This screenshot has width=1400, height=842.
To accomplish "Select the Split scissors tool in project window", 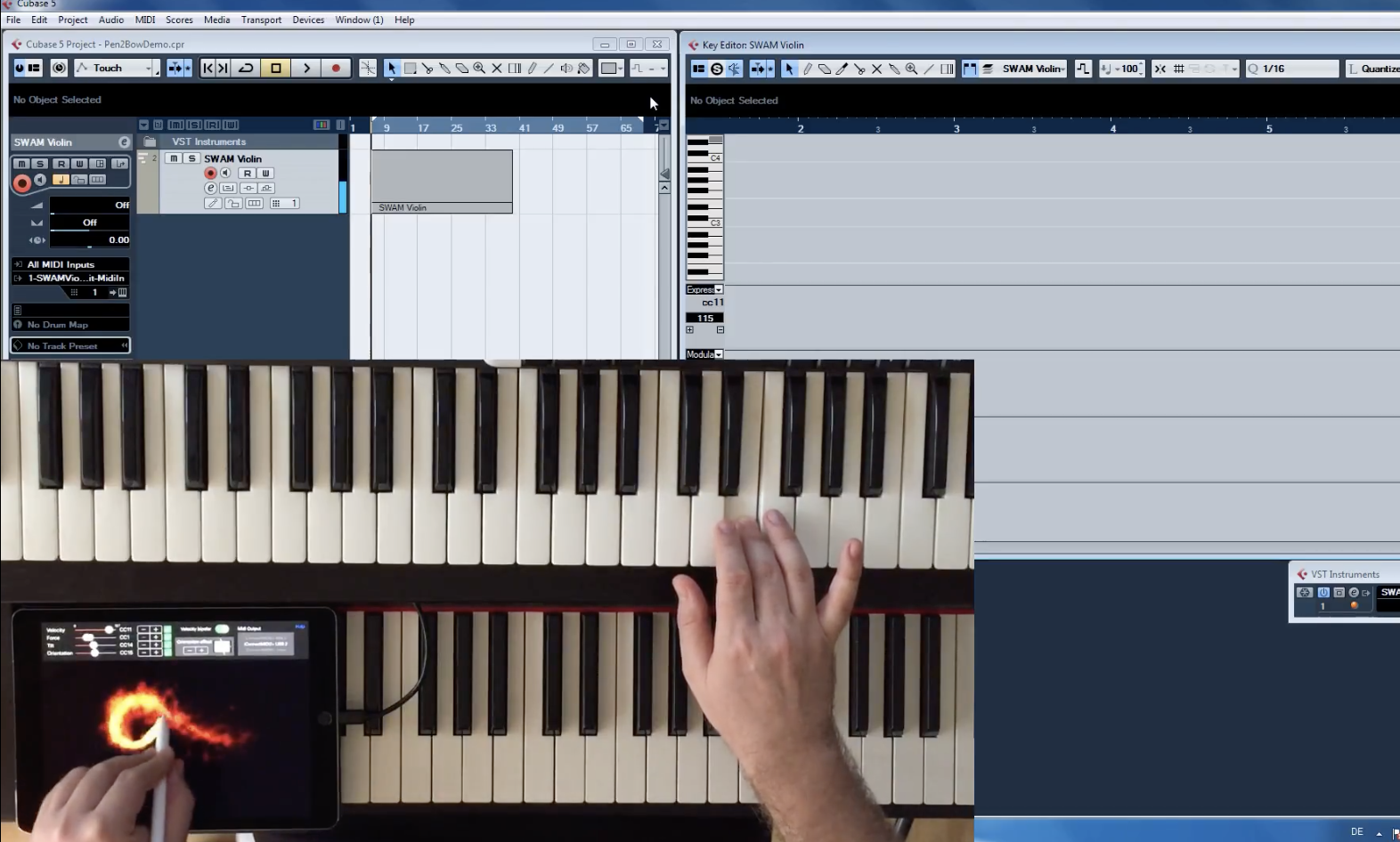I will coord(427,68).
